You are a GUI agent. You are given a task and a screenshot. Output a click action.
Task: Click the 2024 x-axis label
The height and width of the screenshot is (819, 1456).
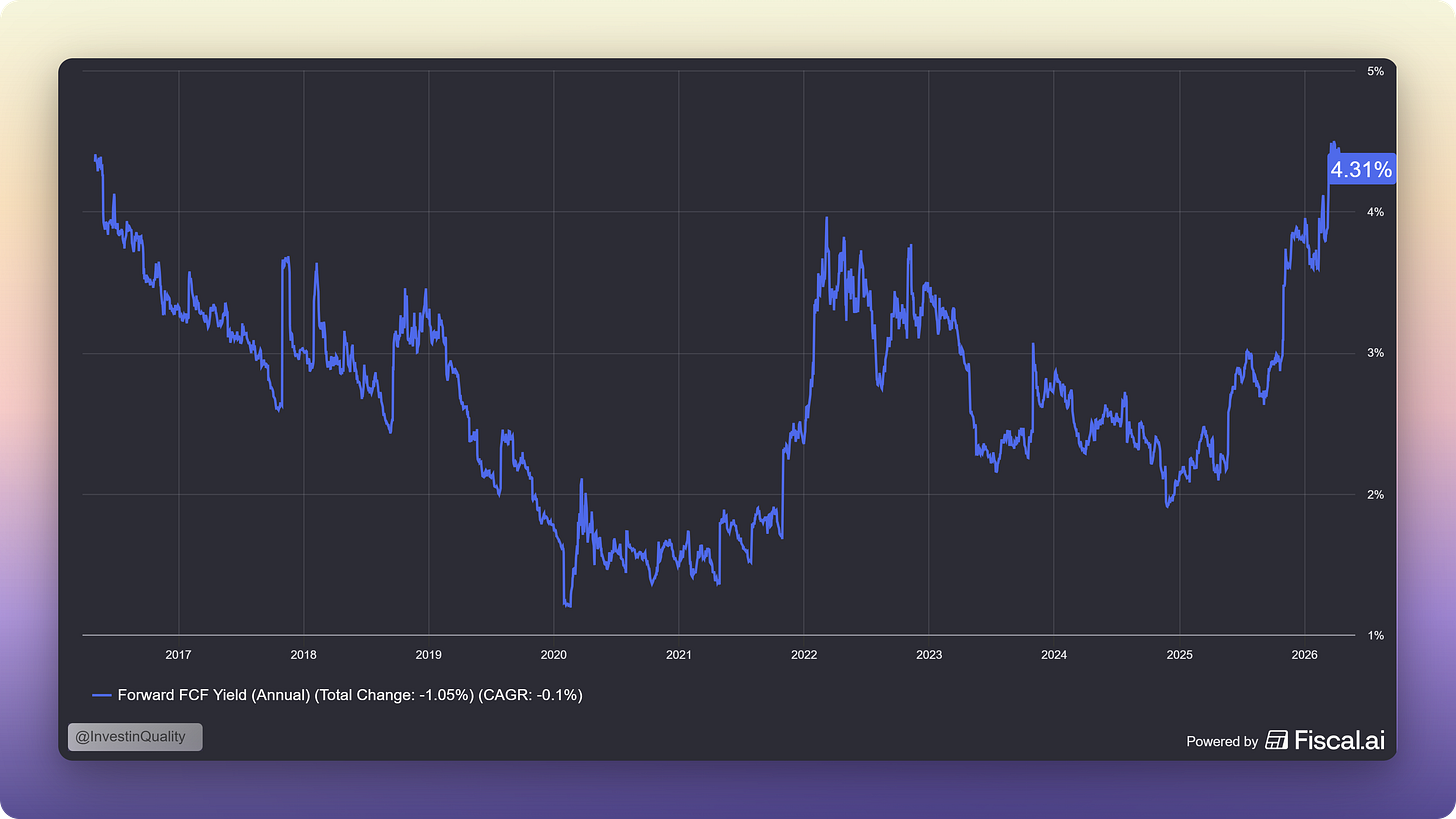[x=1054, y=655]
